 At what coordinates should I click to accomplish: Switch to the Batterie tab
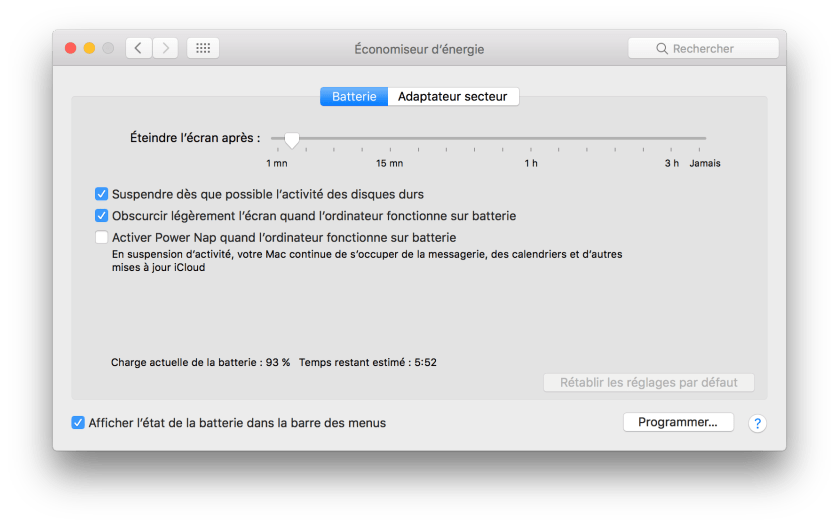pos(354,97)
